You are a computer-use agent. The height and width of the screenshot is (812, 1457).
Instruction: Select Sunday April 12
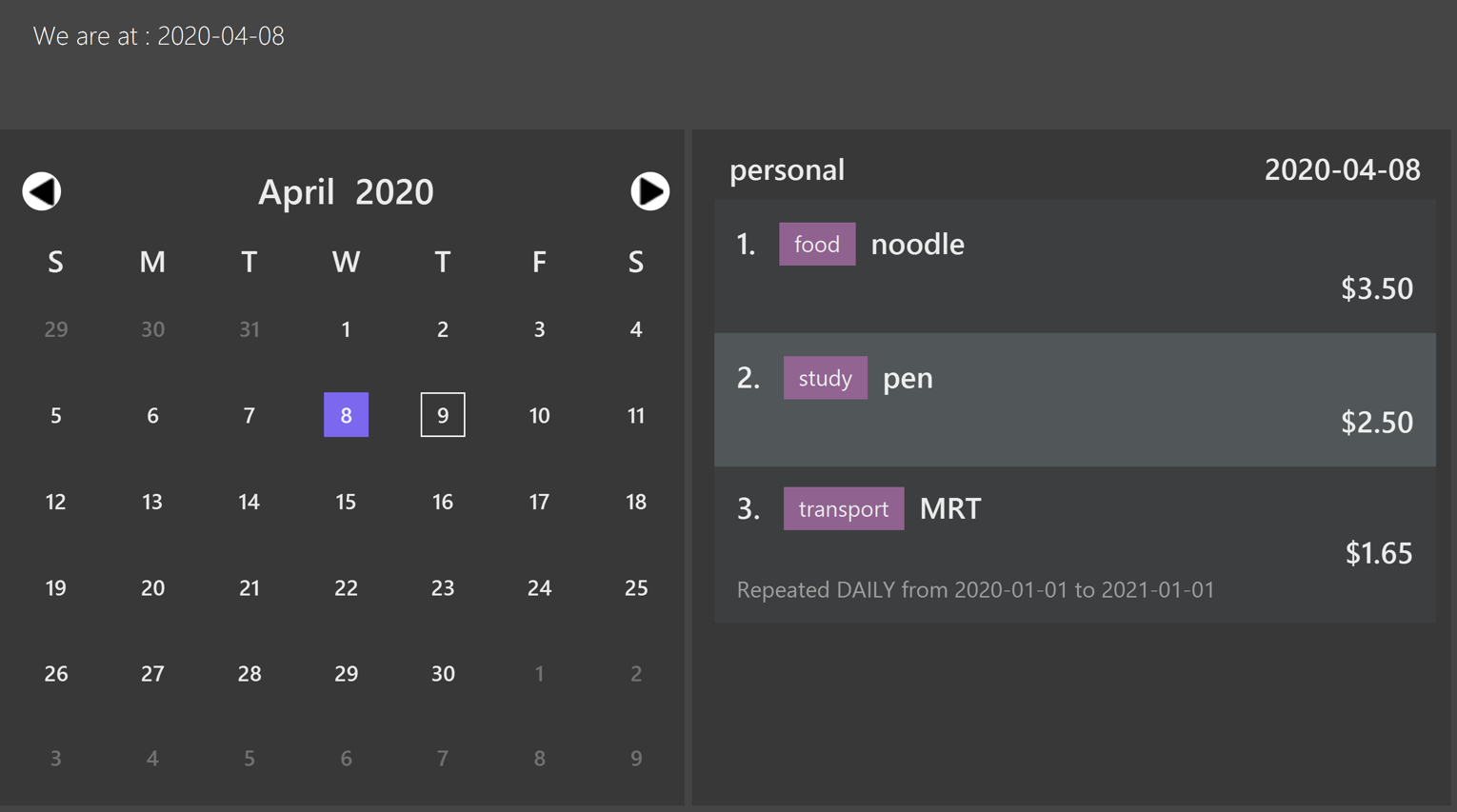56,502
